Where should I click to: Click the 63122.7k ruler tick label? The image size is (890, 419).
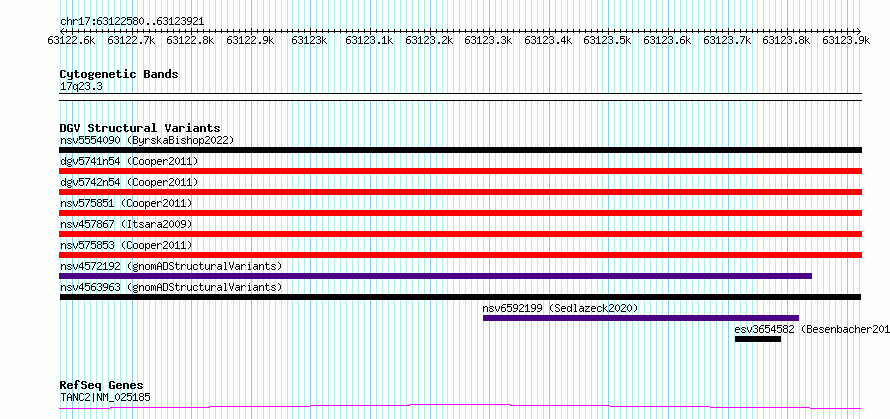click(x=131, y=40)
